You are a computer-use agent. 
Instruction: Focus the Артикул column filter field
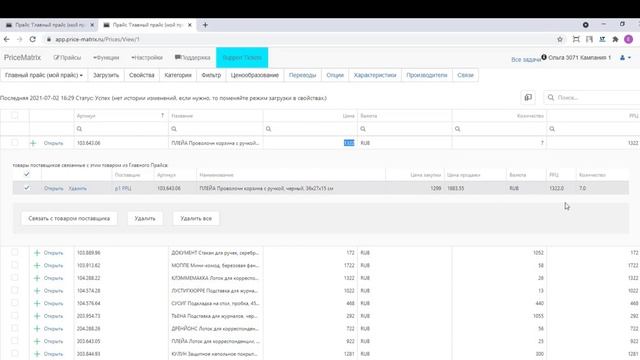click(121, 129)
